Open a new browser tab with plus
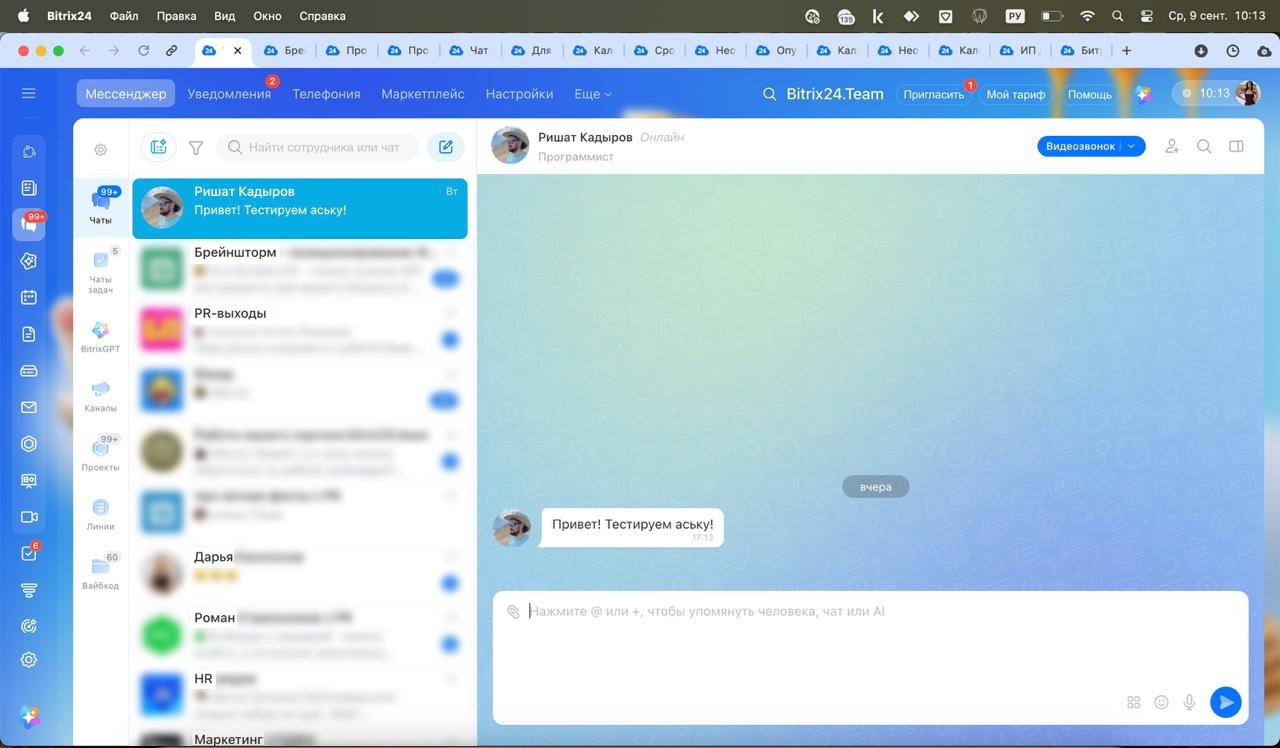 (x=1127, y=50)
